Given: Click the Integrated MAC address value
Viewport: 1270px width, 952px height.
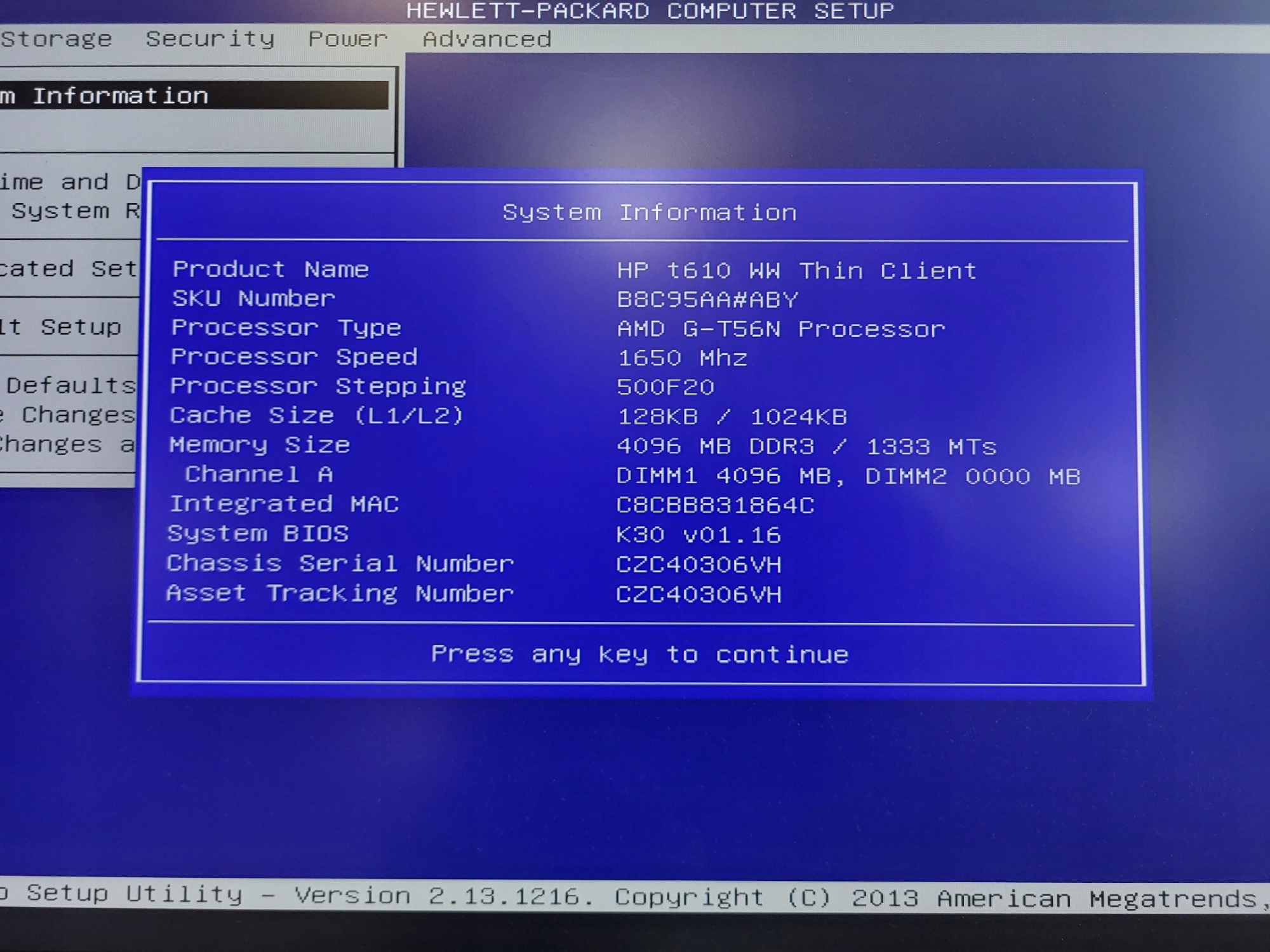Looking at the screenshot, I should [x=715, y=505].
